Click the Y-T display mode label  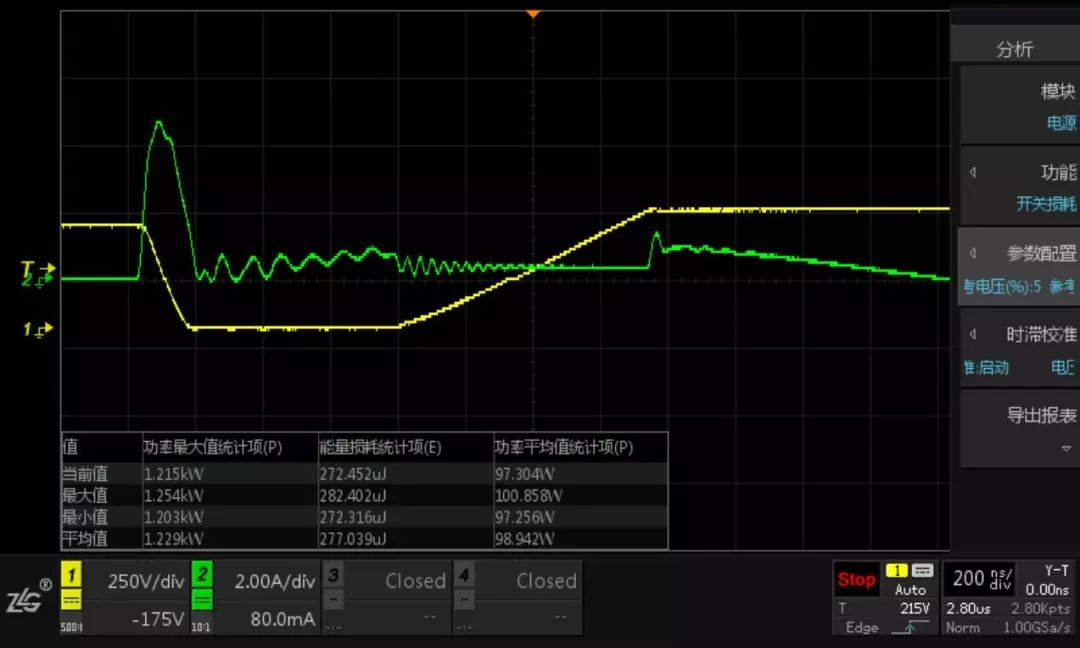coord(1057,570)
